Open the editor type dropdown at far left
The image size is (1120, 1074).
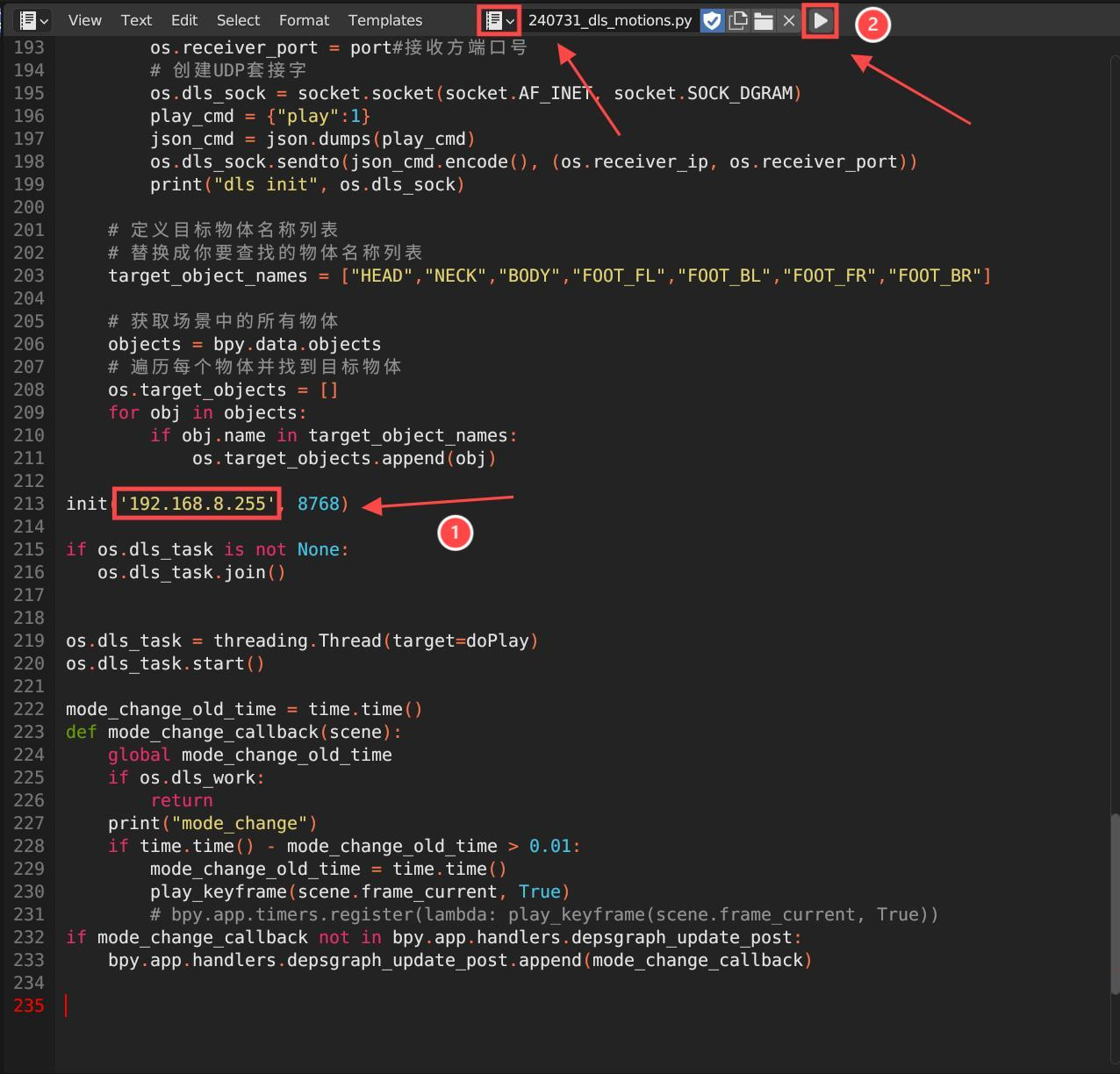coord(33,20)
